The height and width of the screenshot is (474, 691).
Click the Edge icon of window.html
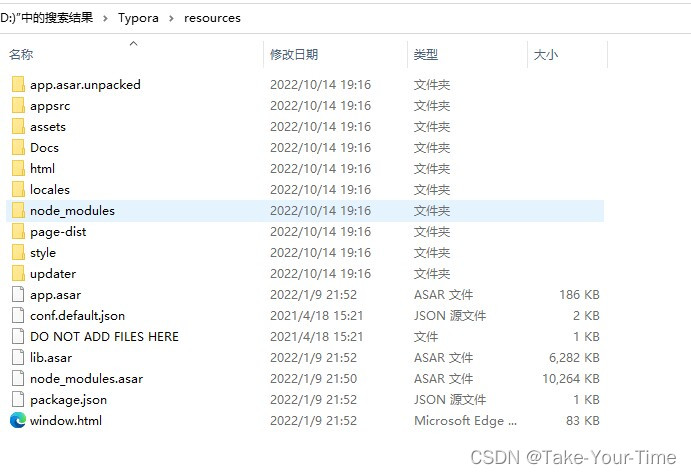point(18,420)
